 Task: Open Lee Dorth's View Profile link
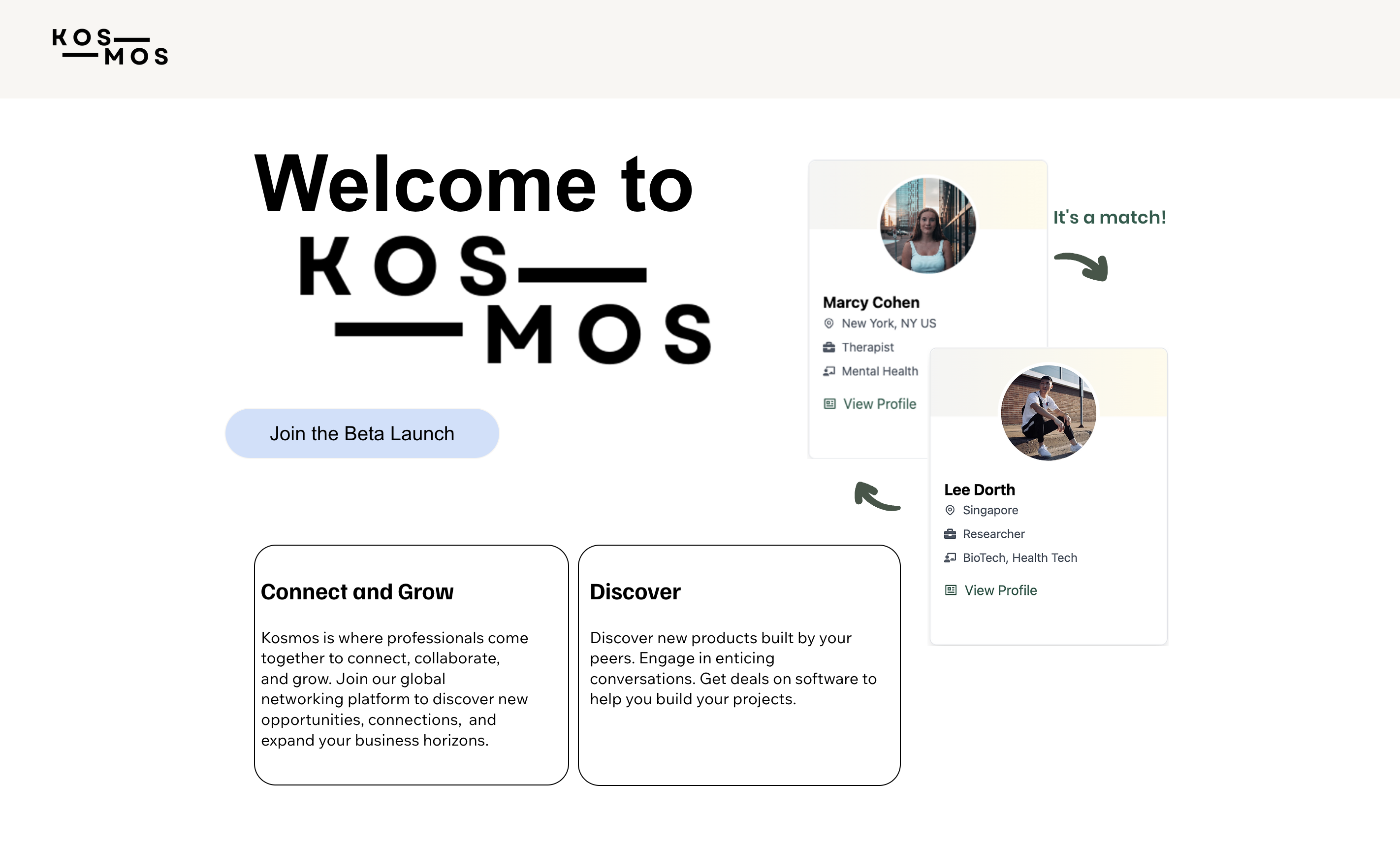tap(1000, 590)
